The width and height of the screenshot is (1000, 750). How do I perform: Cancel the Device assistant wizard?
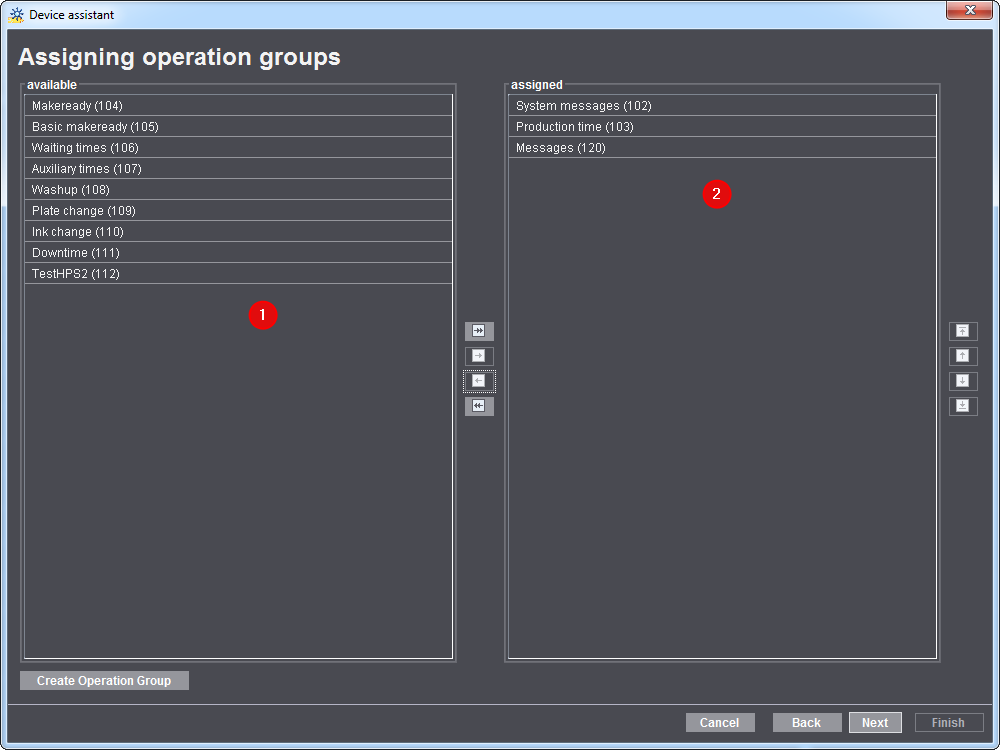(719, 723)
